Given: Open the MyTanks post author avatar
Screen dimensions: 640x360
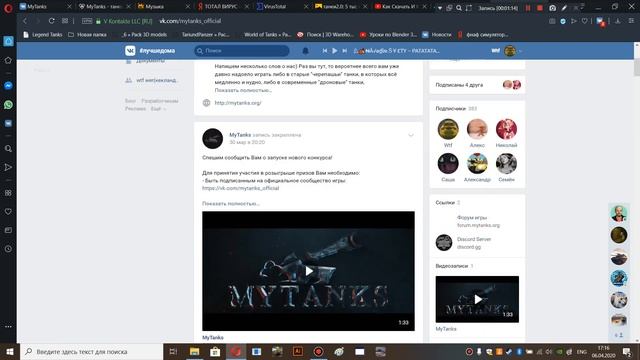Looking at the screenshot, I should tap(213, 138).
